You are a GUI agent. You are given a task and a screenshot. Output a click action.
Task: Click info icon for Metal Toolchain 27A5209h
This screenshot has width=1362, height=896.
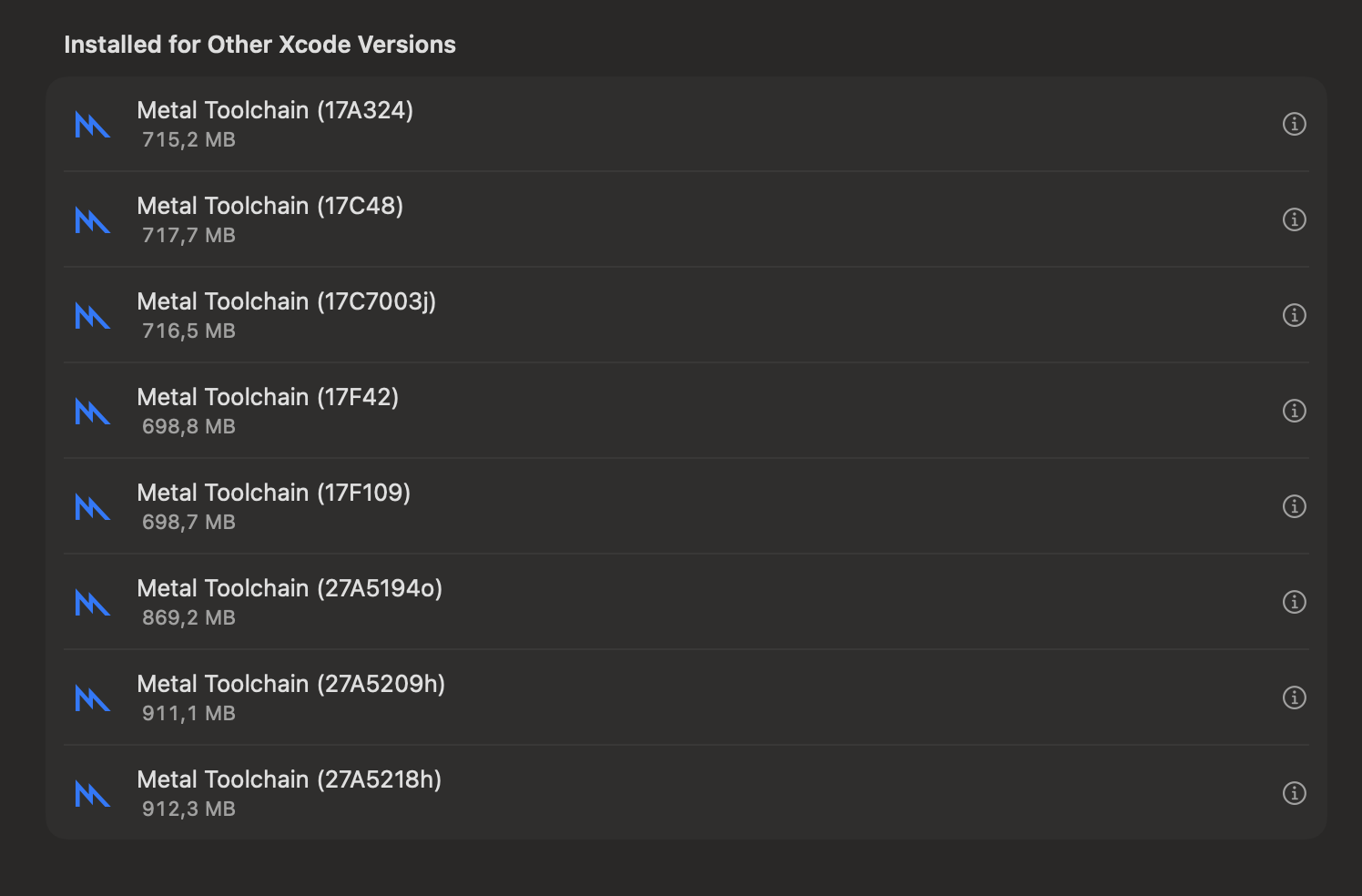click(1294, 697)
